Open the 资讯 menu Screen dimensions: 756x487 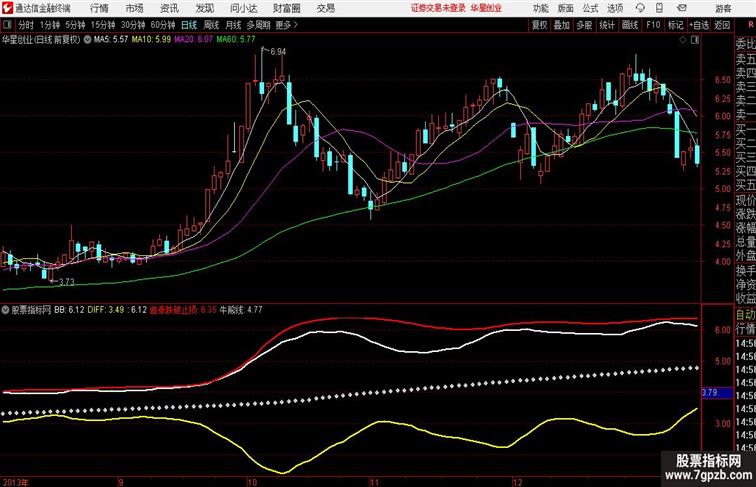(x=169, y=8)
